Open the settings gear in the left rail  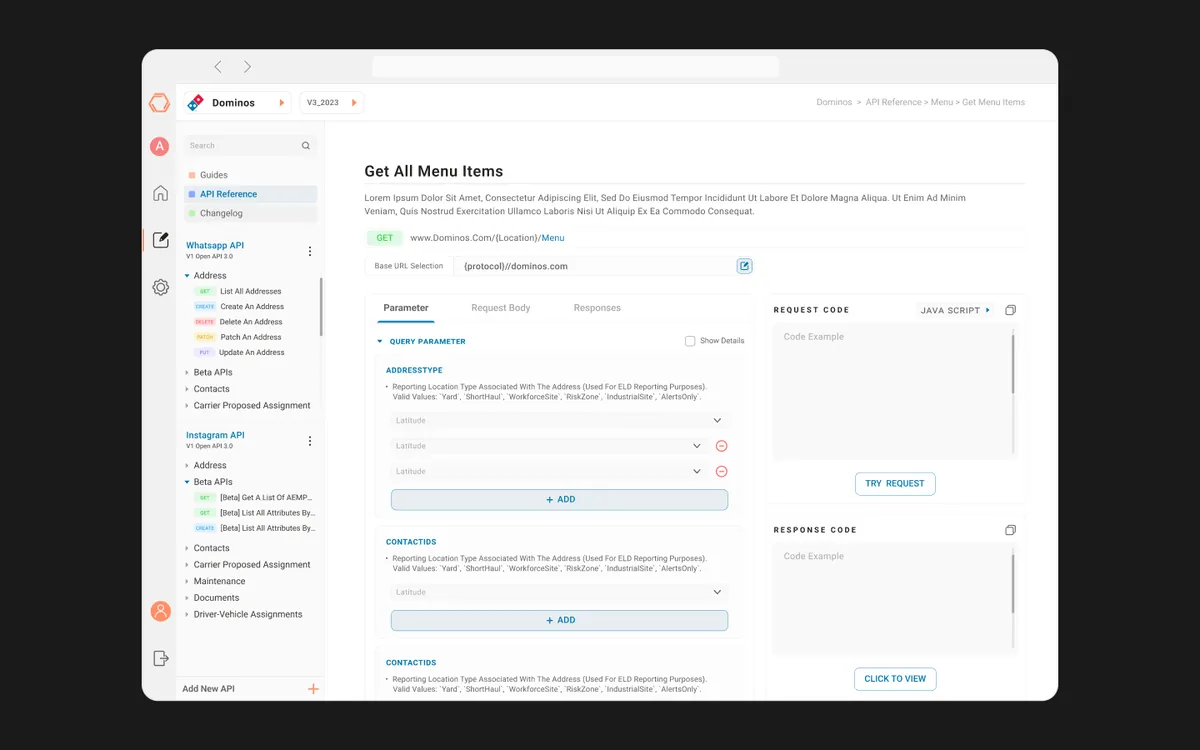point(160,287)
